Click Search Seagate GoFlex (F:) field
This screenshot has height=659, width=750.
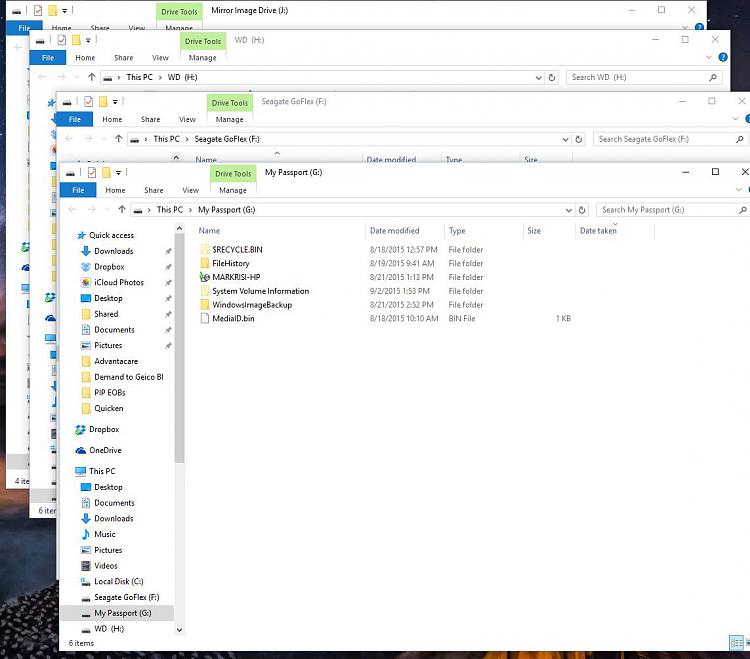pyautogui.click(x=669, y=139)
